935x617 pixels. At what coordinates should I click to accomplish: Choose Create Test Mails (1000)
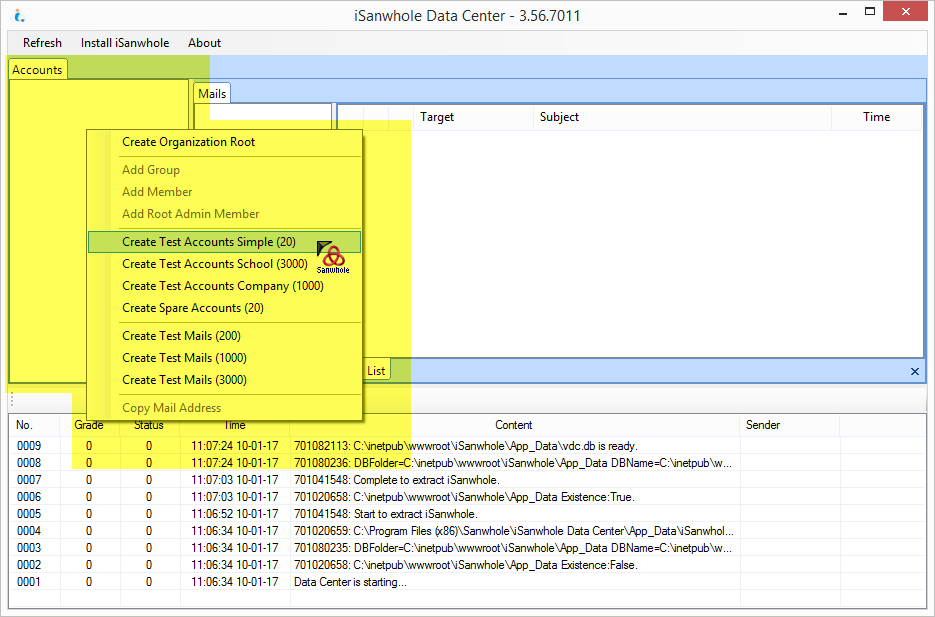pyautogui.click(x=224, y=358)
